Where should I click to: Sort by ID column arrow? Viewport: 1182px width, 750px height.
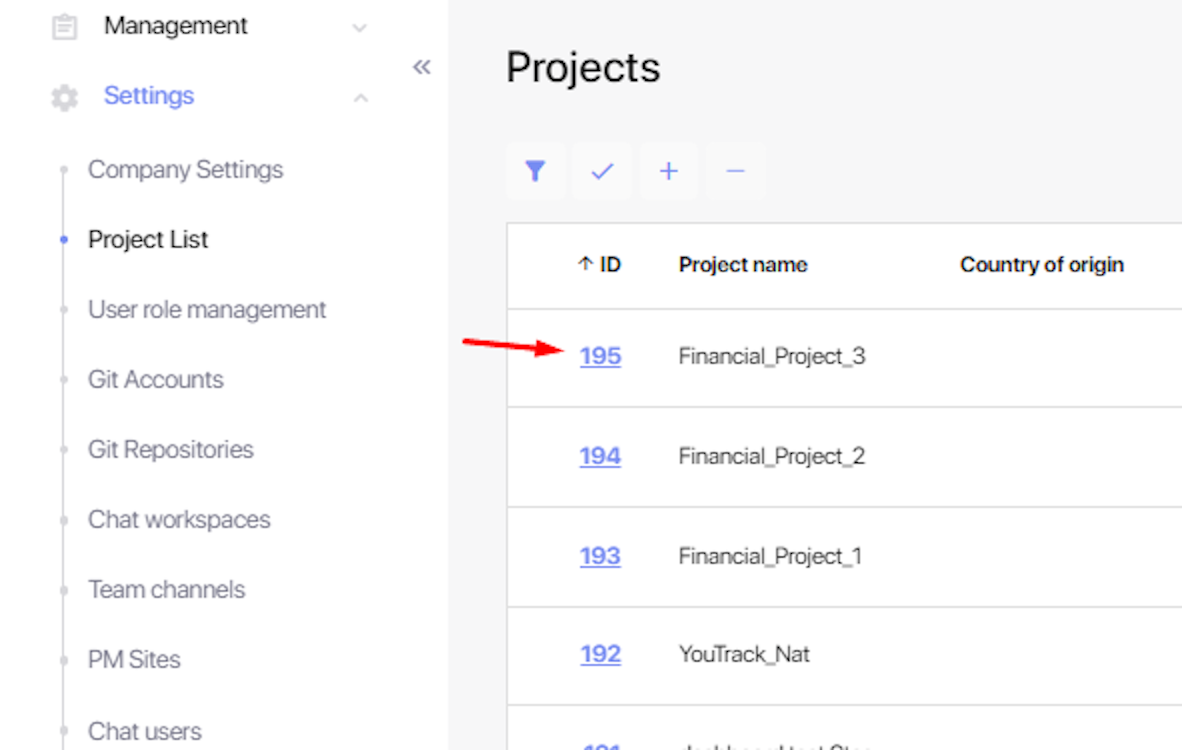tap(587, 265)
